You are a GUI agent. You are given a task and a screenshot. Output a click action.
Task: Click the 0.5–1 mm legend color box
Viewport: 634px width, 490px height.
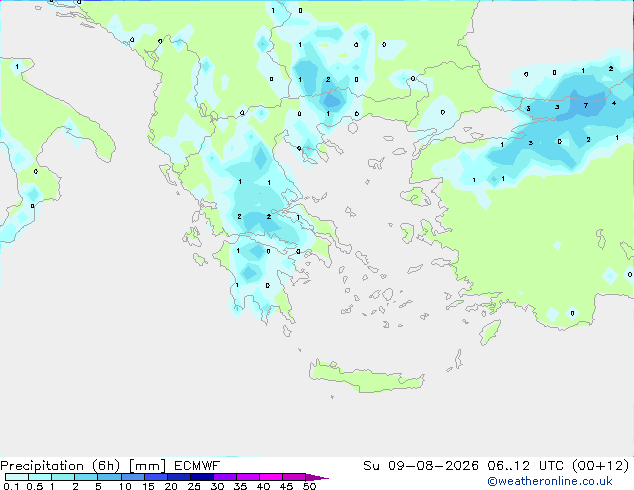pyautogui.click(x=40, y=477)
